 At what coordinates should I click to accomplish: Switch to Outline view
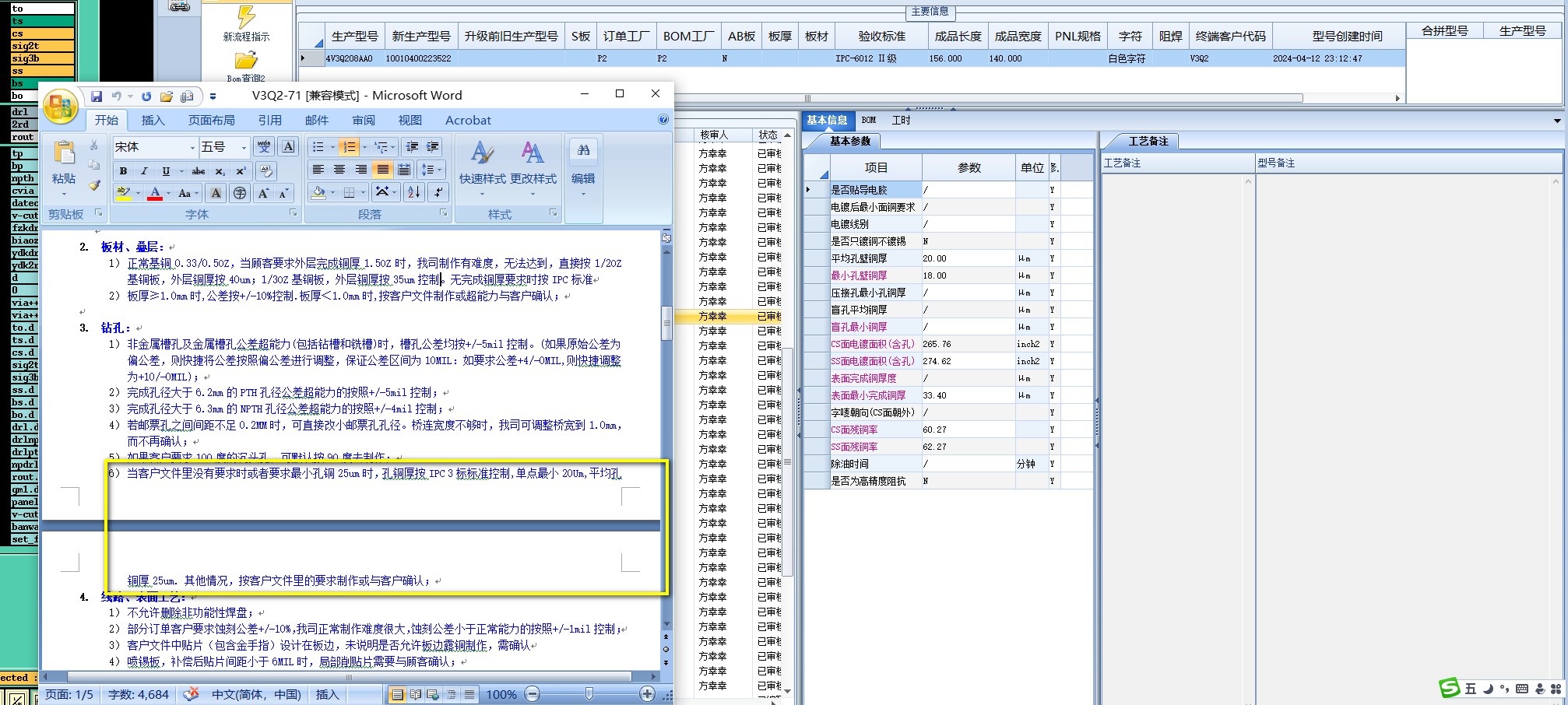pyautogui.click(x=452, y=694)
